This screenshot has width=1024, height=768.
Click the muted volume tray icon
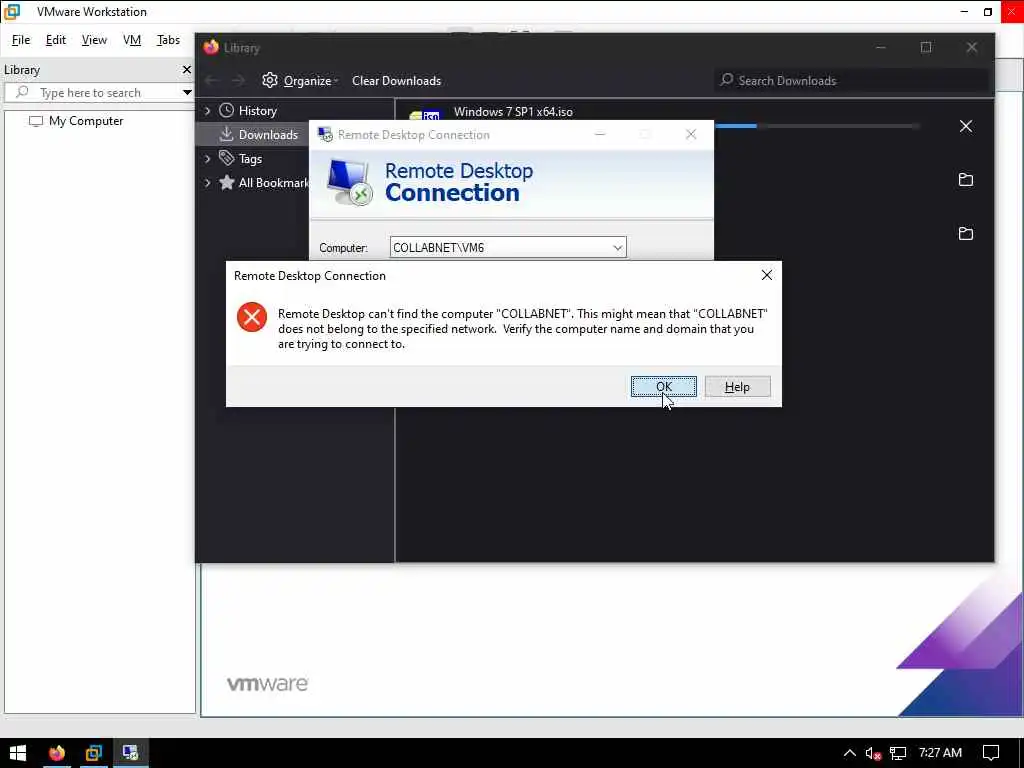pos(873,753)
